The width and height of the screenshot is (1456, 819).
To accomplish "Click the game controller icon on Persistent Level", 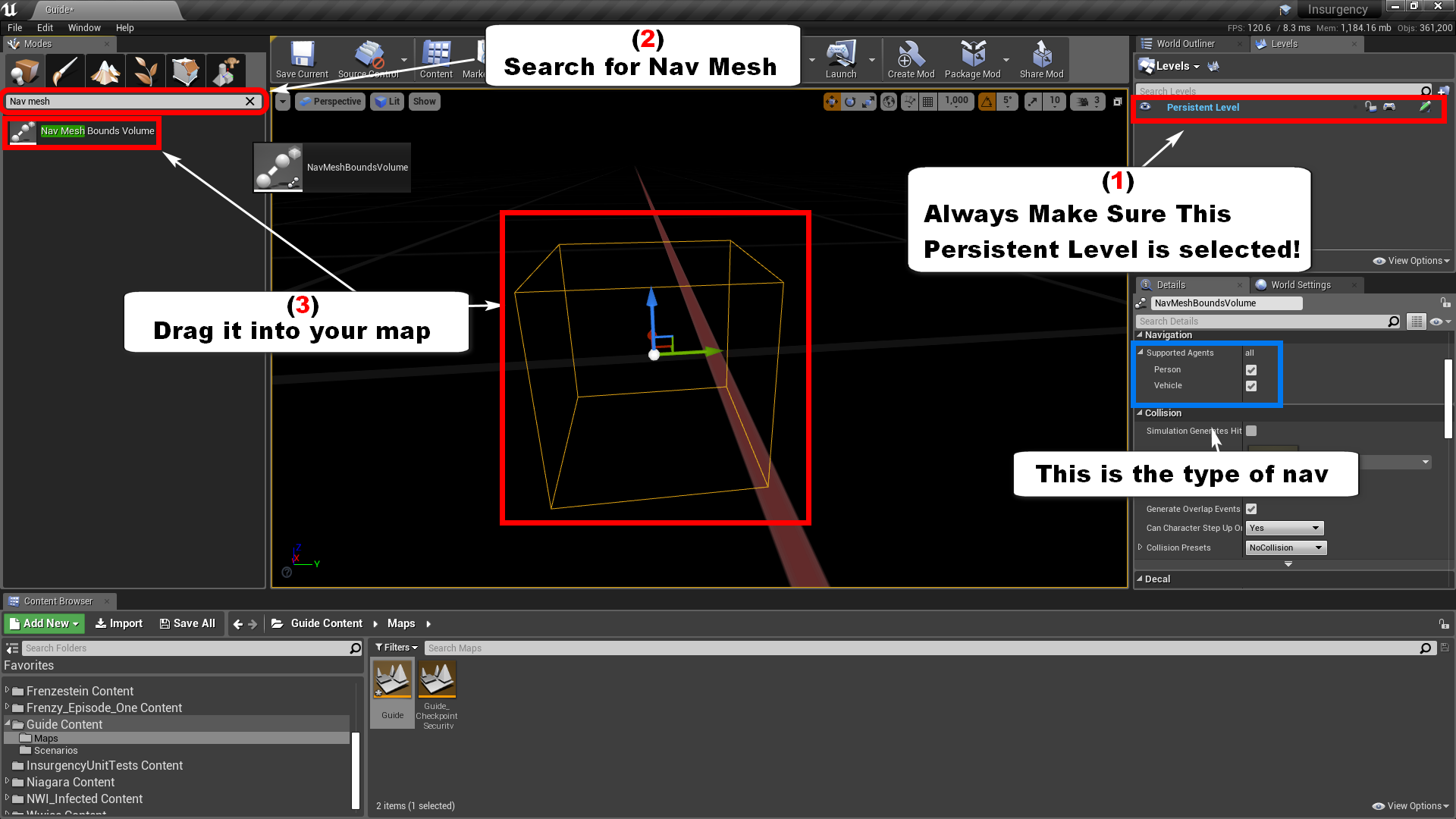I will coord(1389,107).
